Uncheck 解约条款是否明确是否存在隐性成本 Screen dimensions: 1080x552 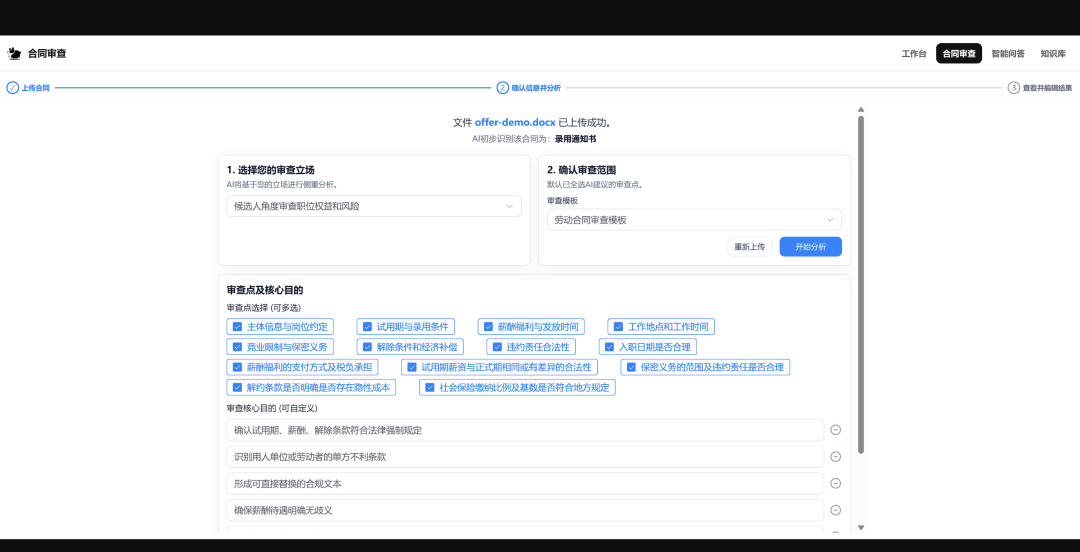click(x=237, y=387)
